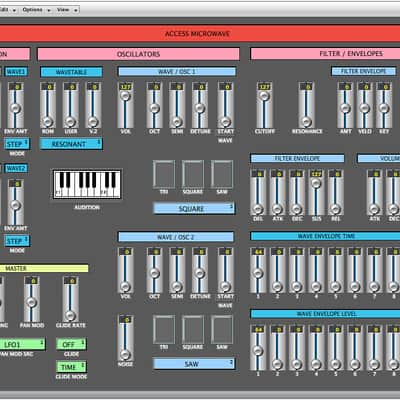The height and width of the screenshot is (400, 400).
Task: Open the LFO1 pan mod source dropdown
Action: pyautogui.click(x=22, y=344)
